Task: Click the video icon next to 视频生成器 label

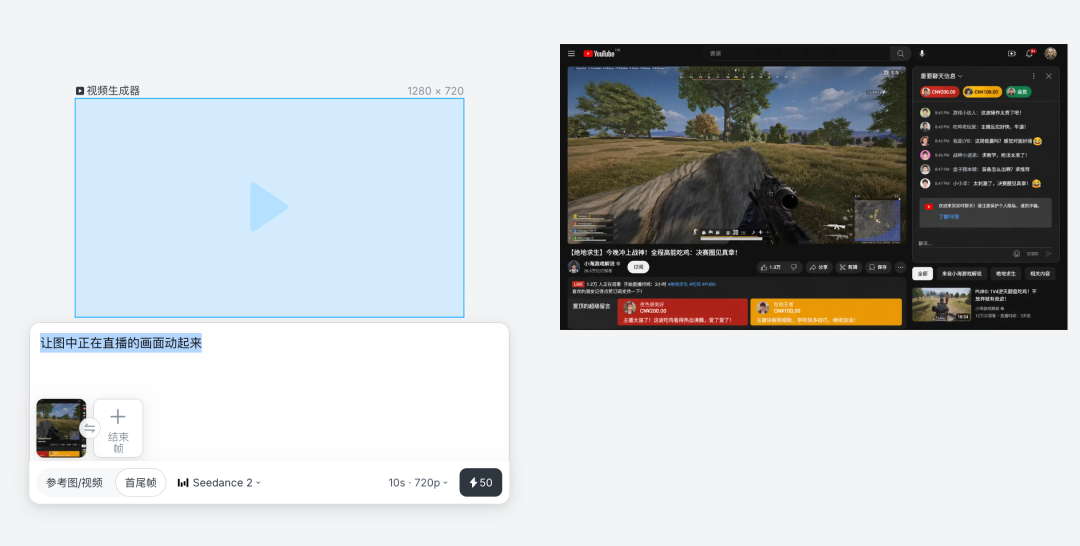Action: pos(80,91)
